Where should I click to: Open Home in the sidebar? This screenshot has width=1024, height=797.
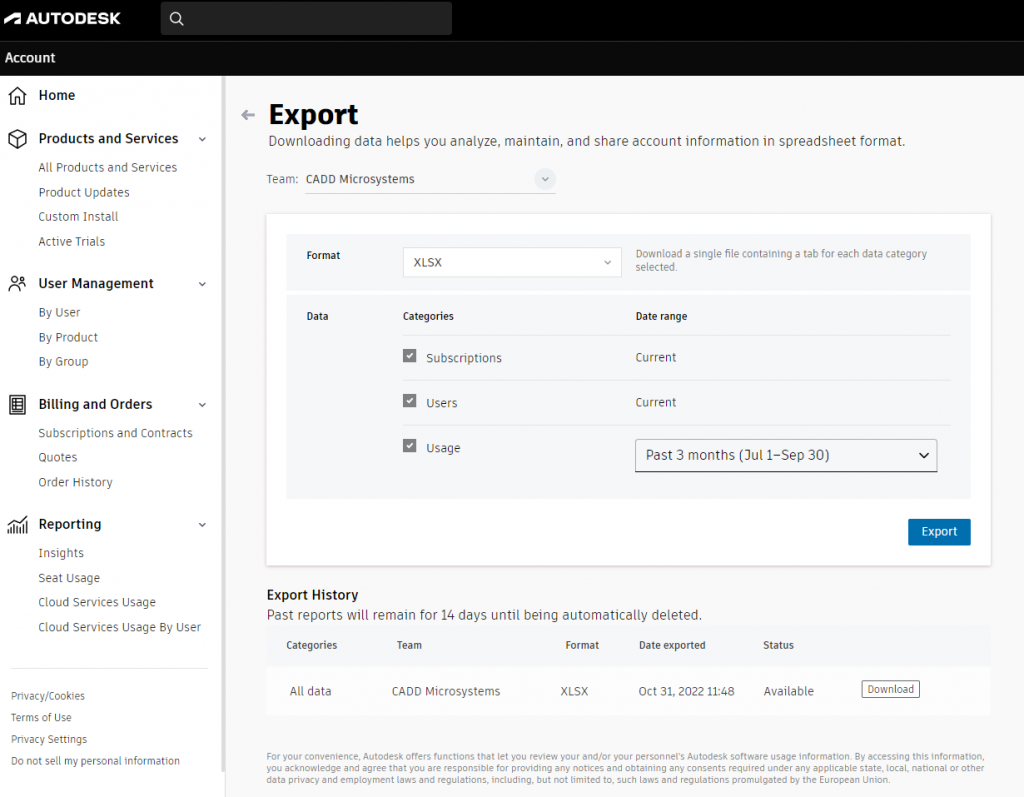(x=57, y=95)
